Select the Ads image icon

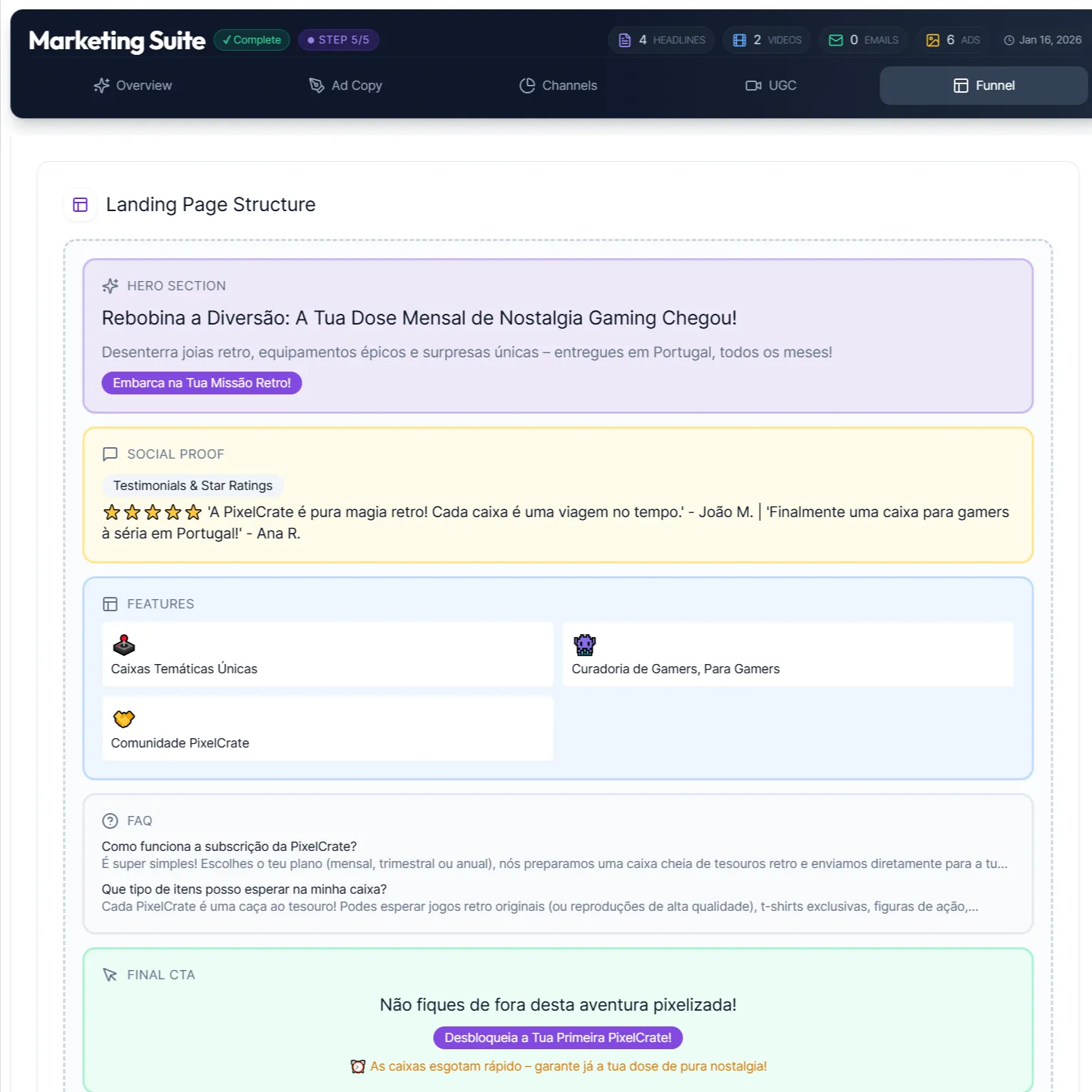(x=932, y=40)
